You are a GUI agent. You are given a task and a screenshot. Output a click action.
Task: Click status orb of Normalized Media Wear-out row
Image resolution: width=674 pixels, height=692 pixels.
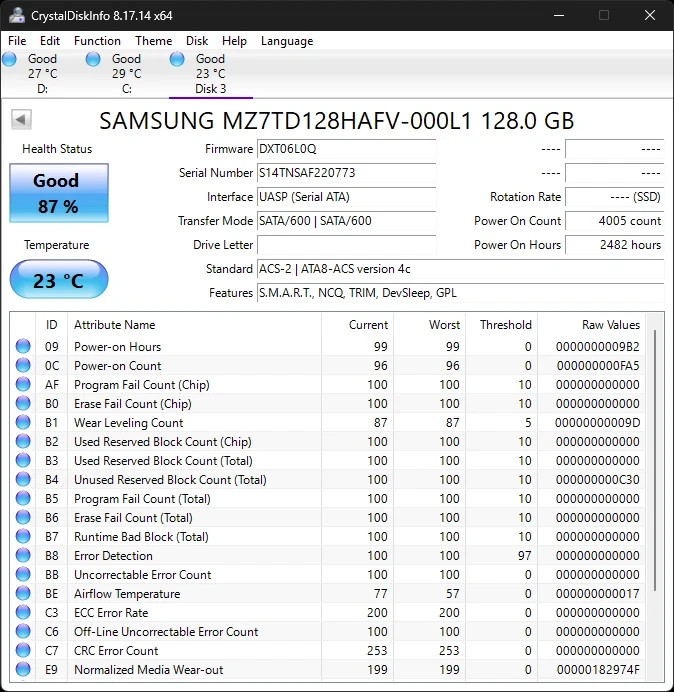pos(23,669)
